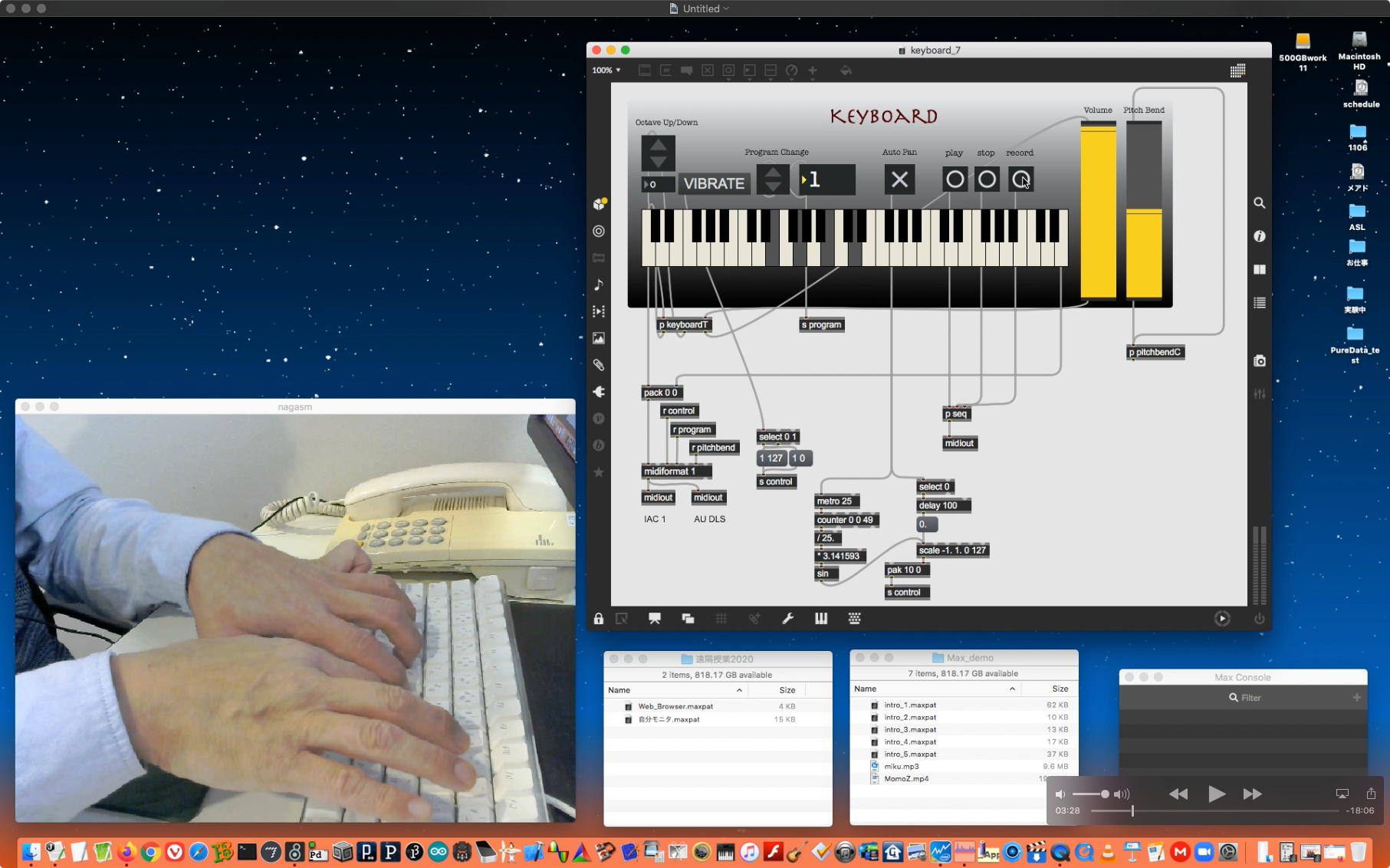This screenshot has width=1390, height=868.
Task: Click the stop circle button in KEYBOARD panel
Action: click(987, 179)
